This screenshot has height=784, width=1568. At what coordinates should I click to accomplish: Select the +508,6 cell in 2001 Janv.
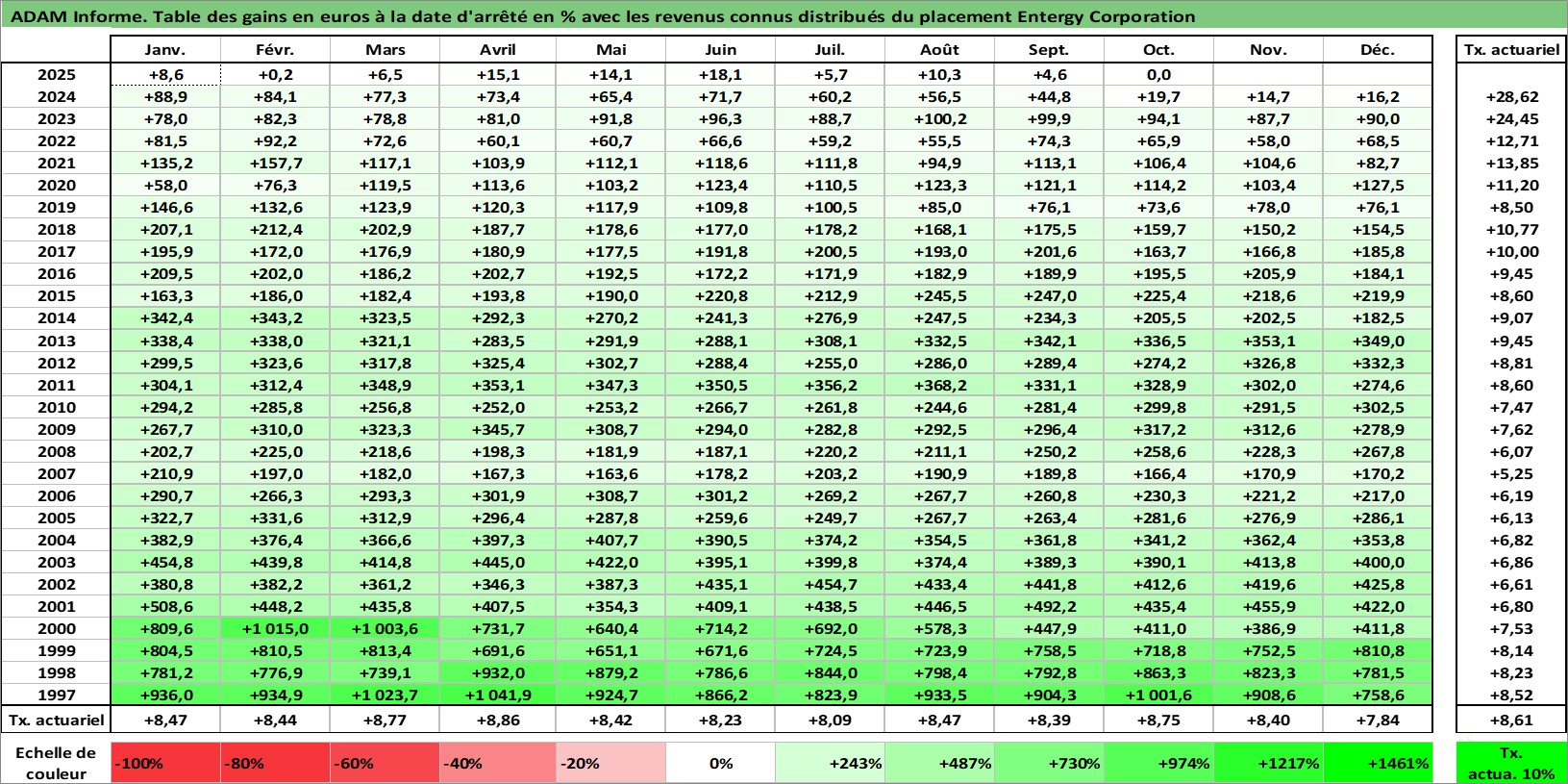pyautogui.click(x=165, y=606)
